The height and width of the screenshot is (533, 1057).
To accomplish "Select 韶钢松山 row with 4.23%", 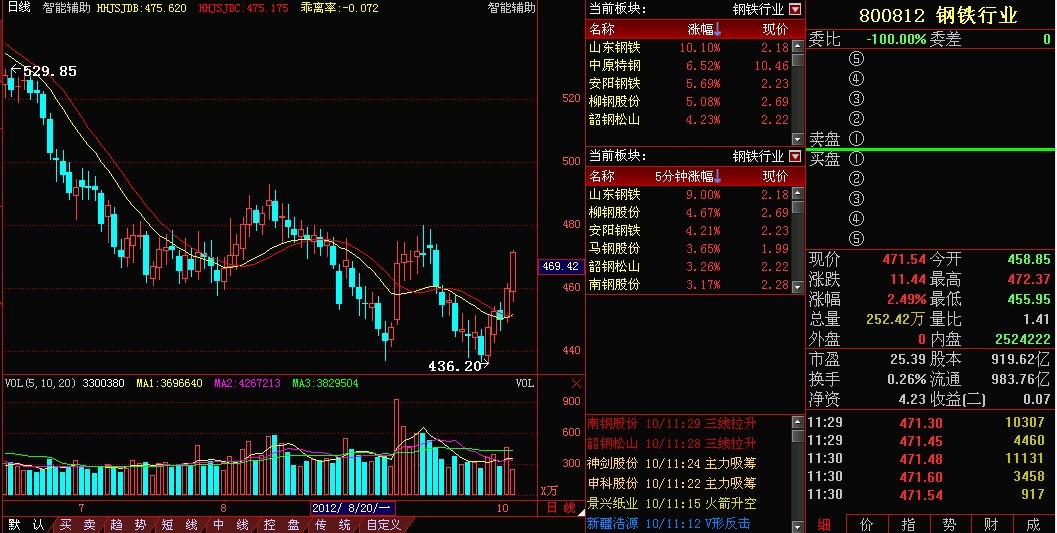I will pos(688,120).
